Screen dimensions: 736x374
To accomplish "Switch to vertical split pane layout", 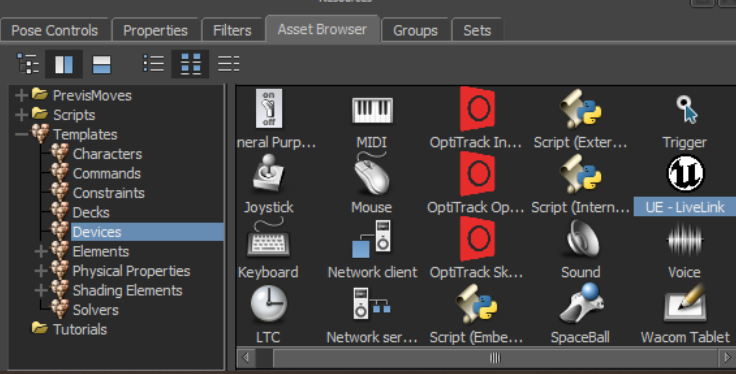I will click(x=64, y=64).
